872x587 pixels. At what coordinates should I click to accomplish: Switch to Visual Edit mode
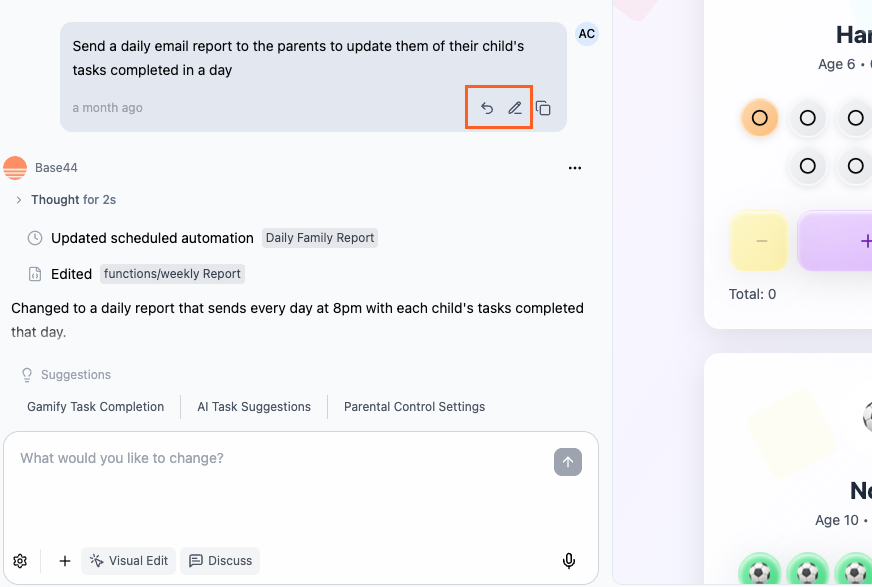coord(128,561)
